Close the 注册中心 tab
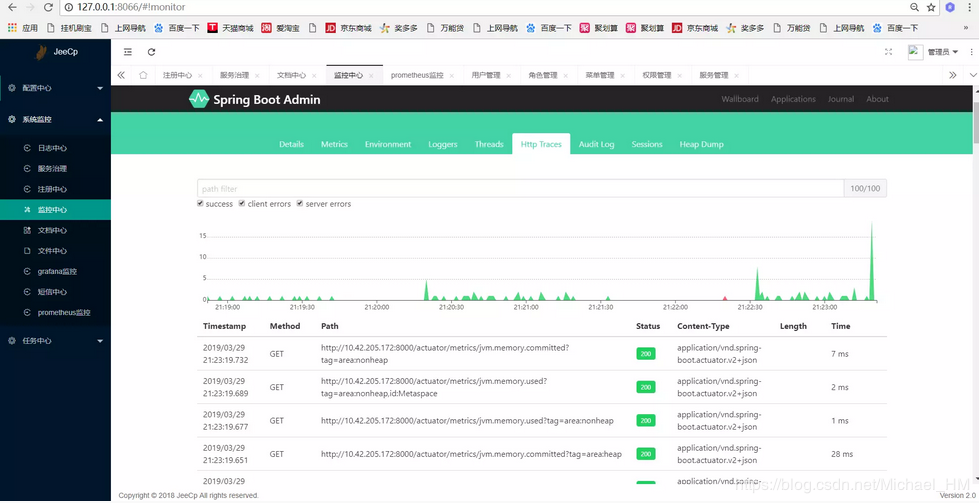This screenshot has width=979, height=503. click(x=200, y=75)
